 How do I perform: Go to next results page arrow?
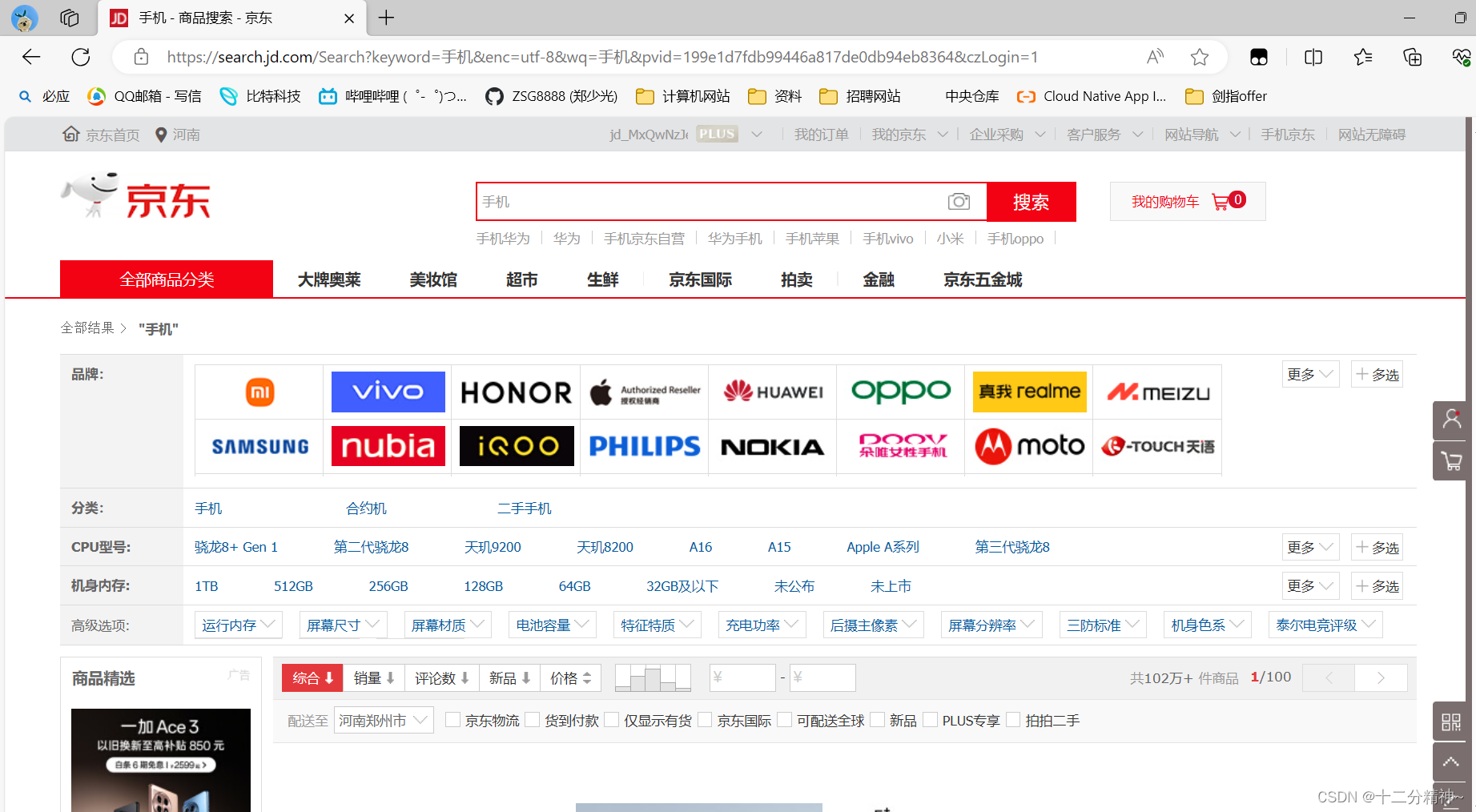(1381, 677)
